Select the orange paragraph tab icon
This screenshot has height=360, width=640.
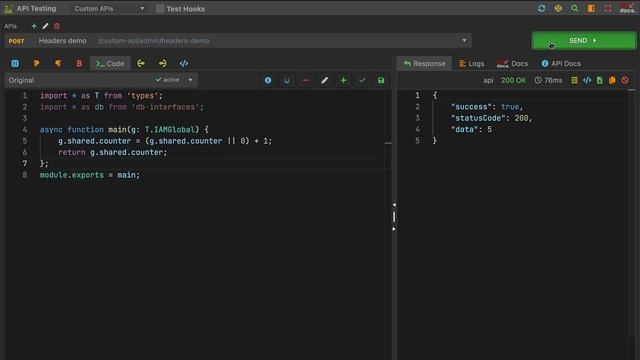click(58, 63)
